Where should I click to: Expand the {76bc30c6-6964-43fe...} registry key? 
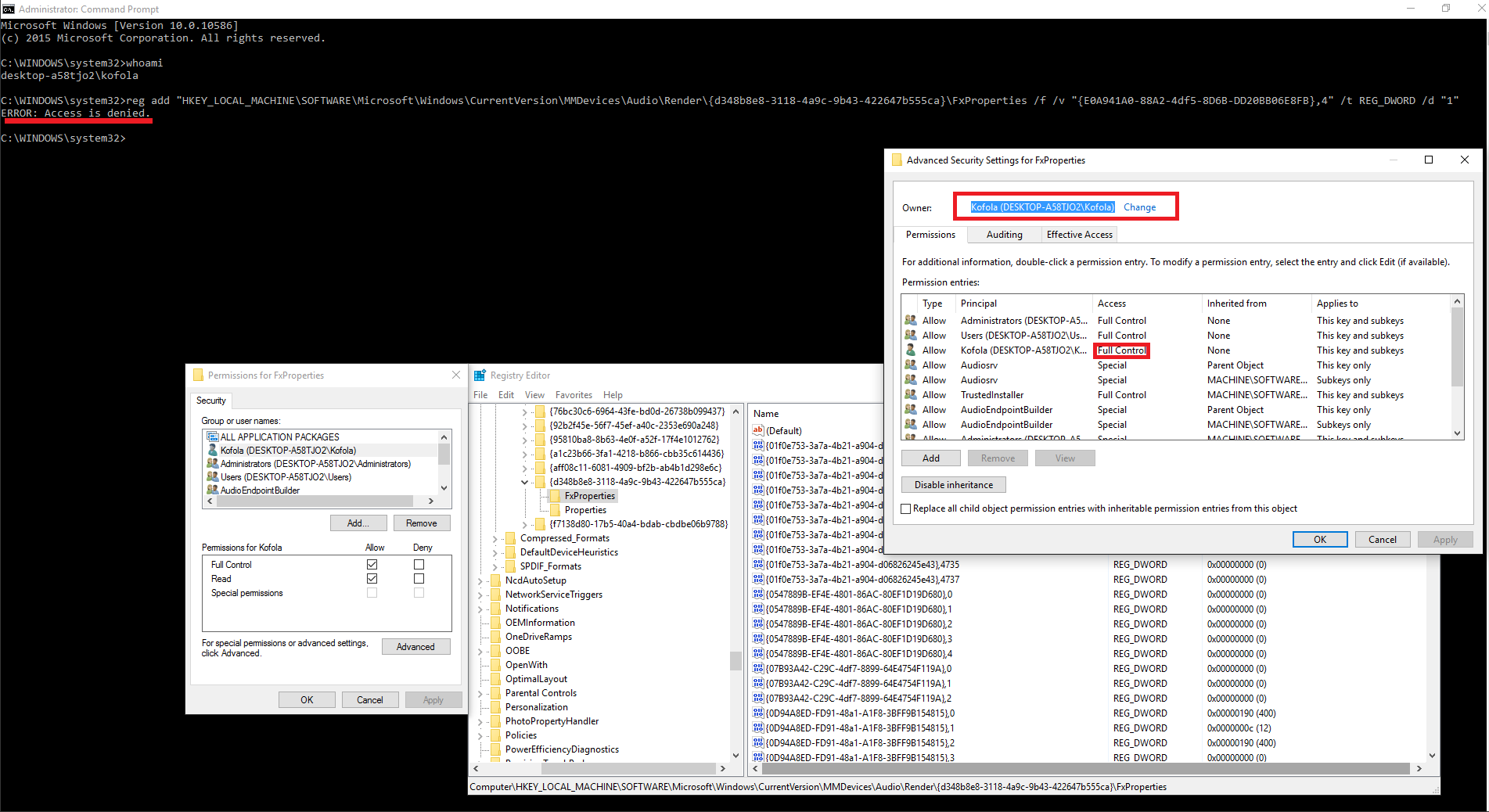tap(525, 411)
